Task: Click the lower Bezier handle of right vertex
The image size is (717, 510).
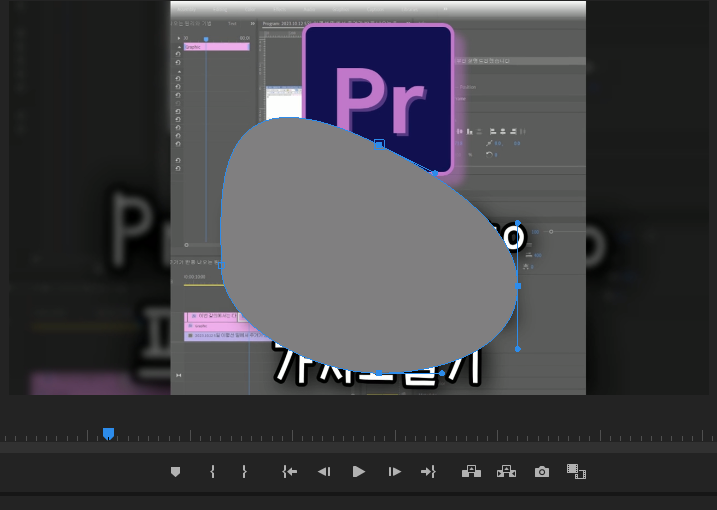Action: (x=518, y=349)
